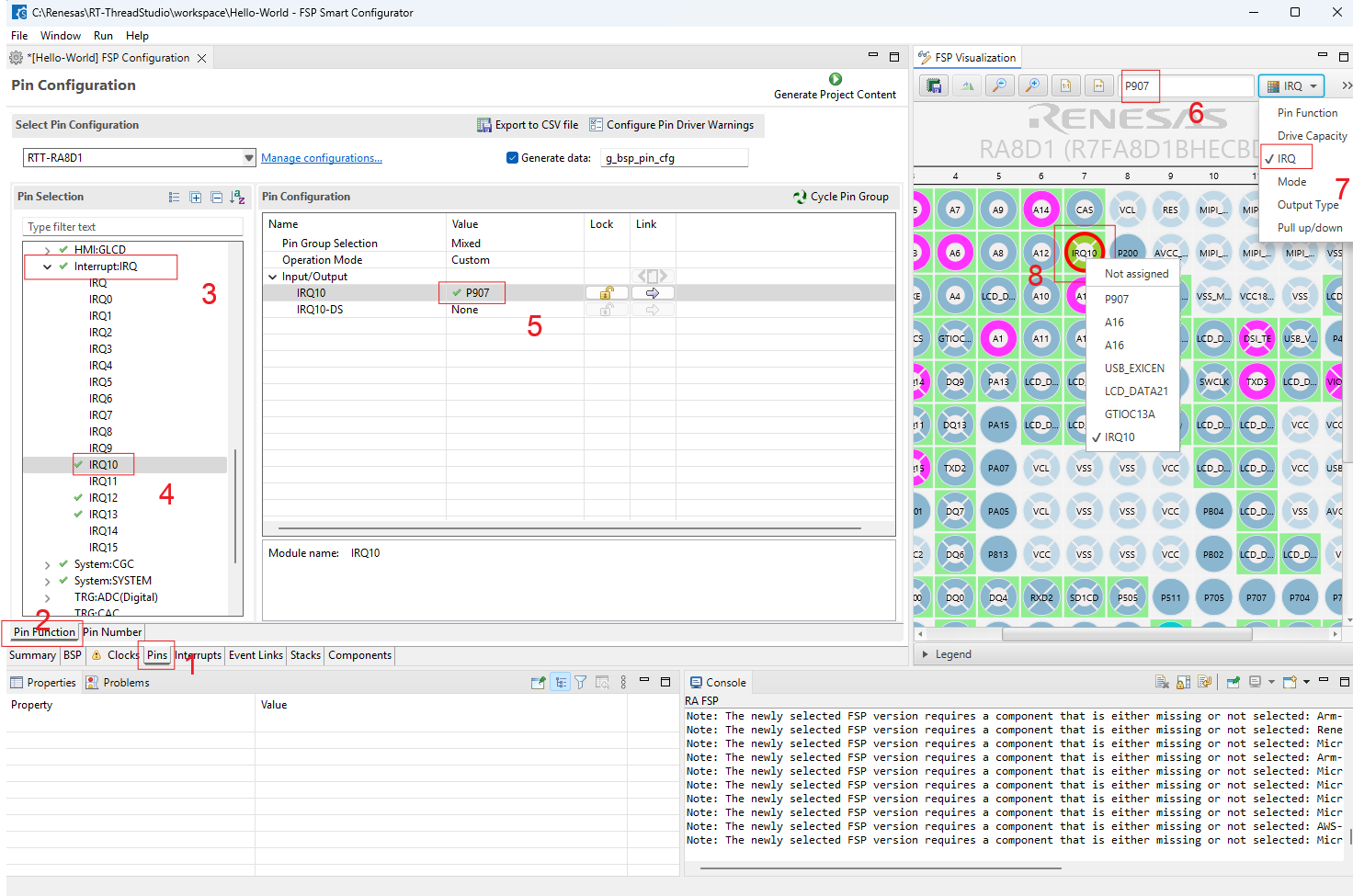Click Export to CSV file button
The height and width of the screenshot is (896, 1353).
pyautogui.click(x=528, y=125)
